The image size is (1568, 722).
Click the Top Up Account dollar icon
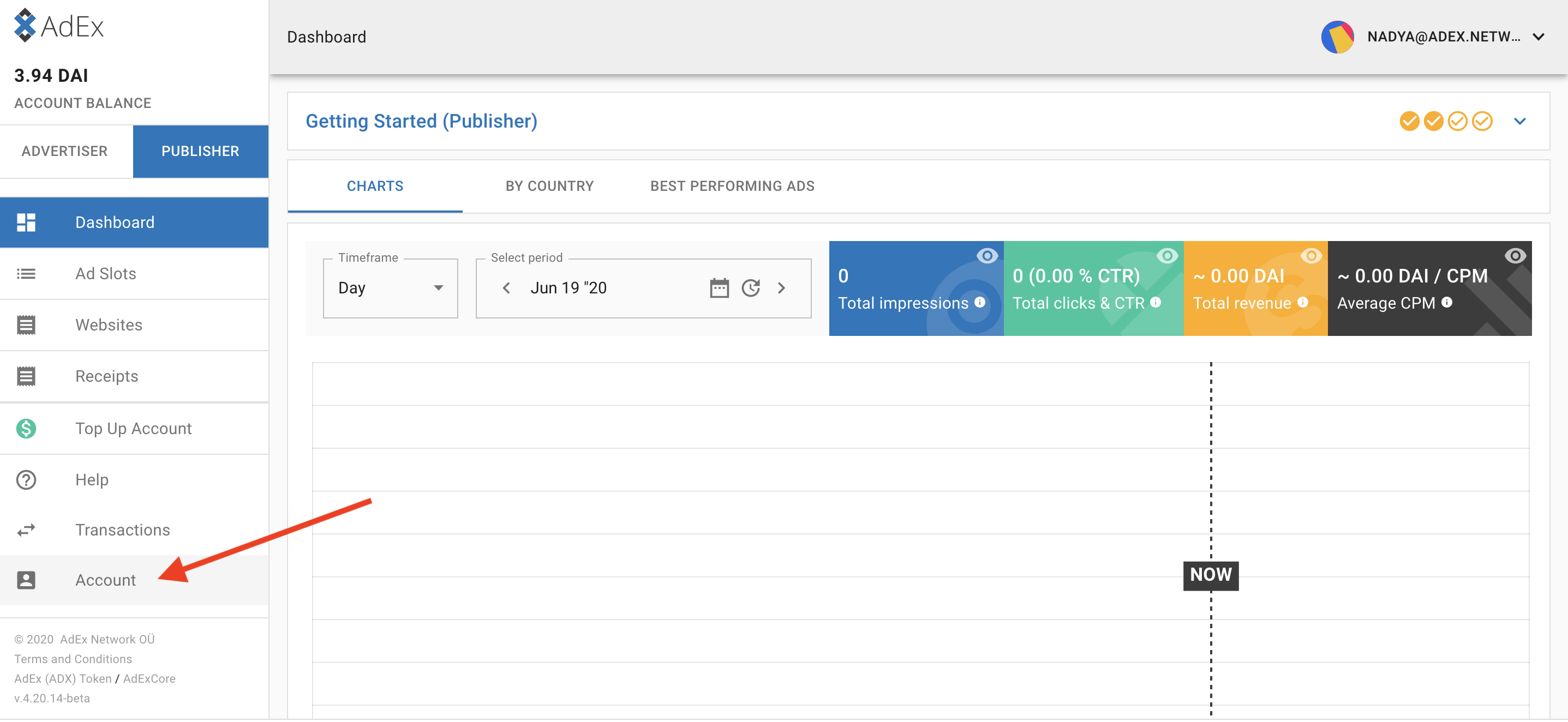point(26,428)
